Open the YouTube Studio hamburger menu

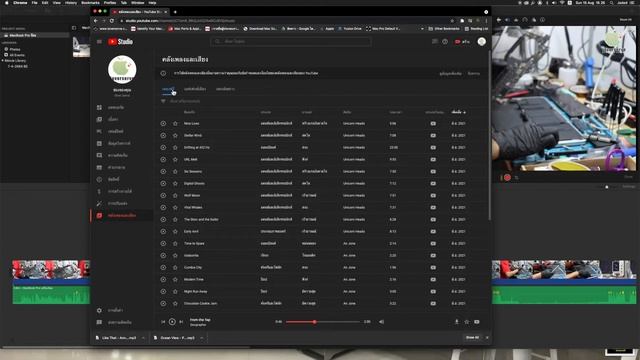(x=99, y=42)
